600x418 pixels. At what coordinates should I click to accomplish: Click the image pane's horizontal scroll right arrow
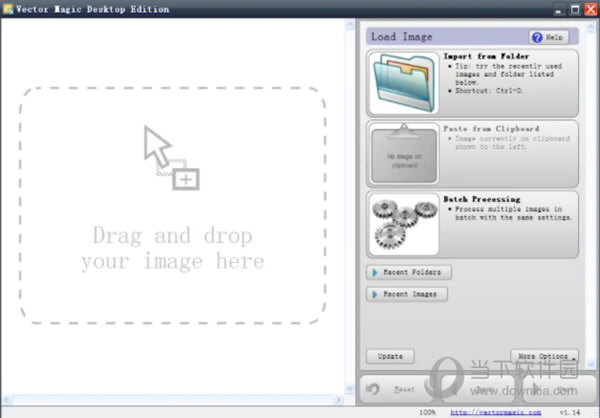click(x=339, y=400)
